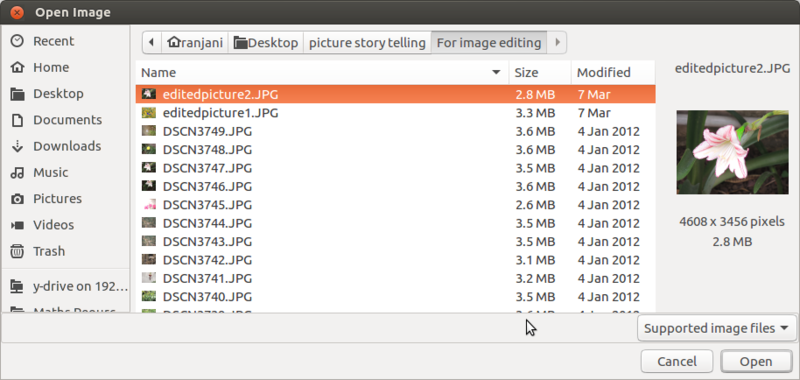Open Documents label in sidebar
This screenshot has height=380, width=800.
pyautogui.click(x=67, y=120)
